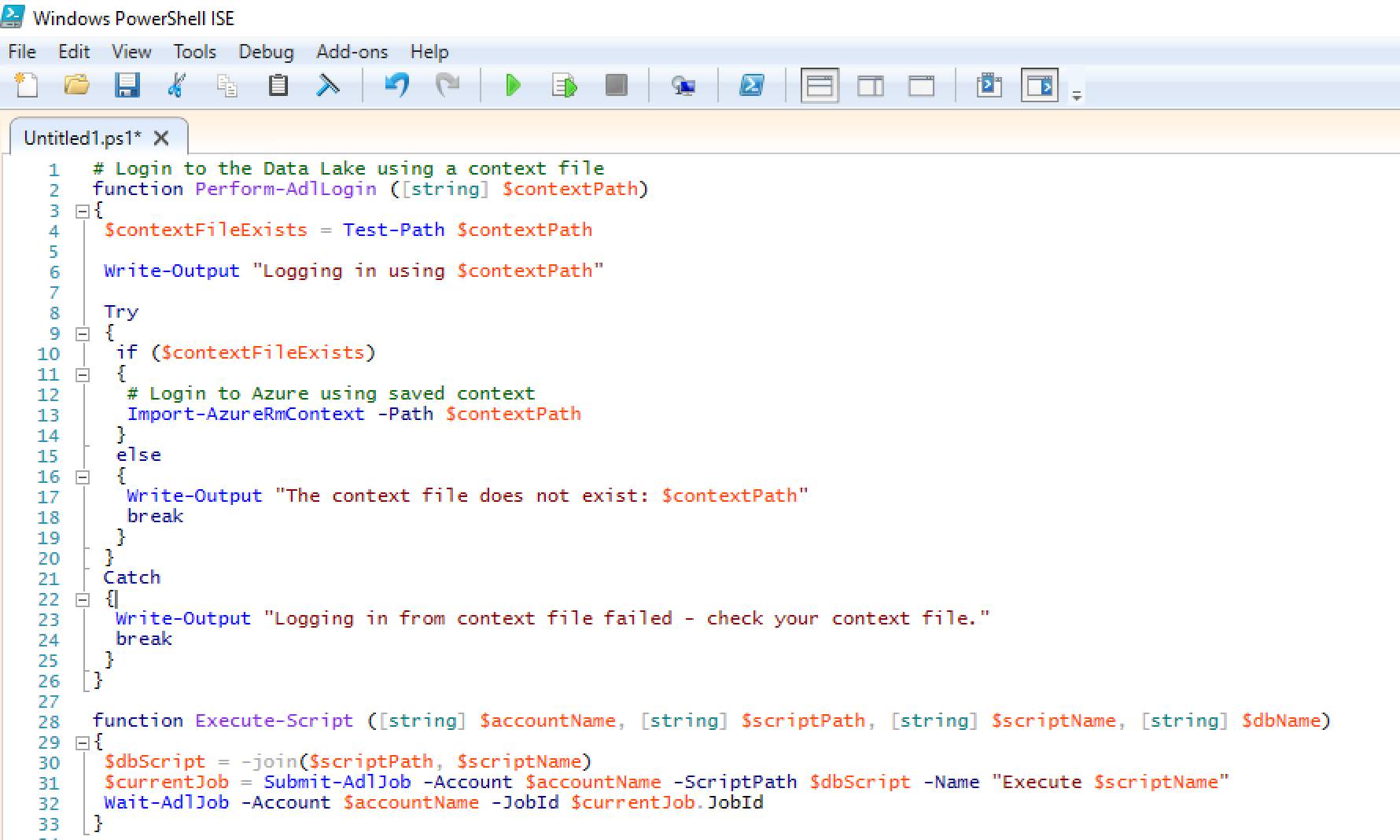Viewport: 1400px width, 840px height.
Task: Click the PowerShell ISE title bar icon
Action: pos(13,17)
